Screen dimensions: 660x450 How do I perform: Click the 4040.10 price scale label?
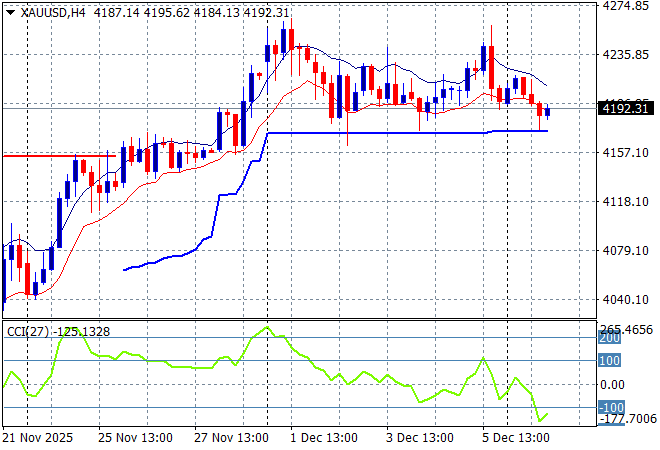pyautogui.click(x=625, y=300)
